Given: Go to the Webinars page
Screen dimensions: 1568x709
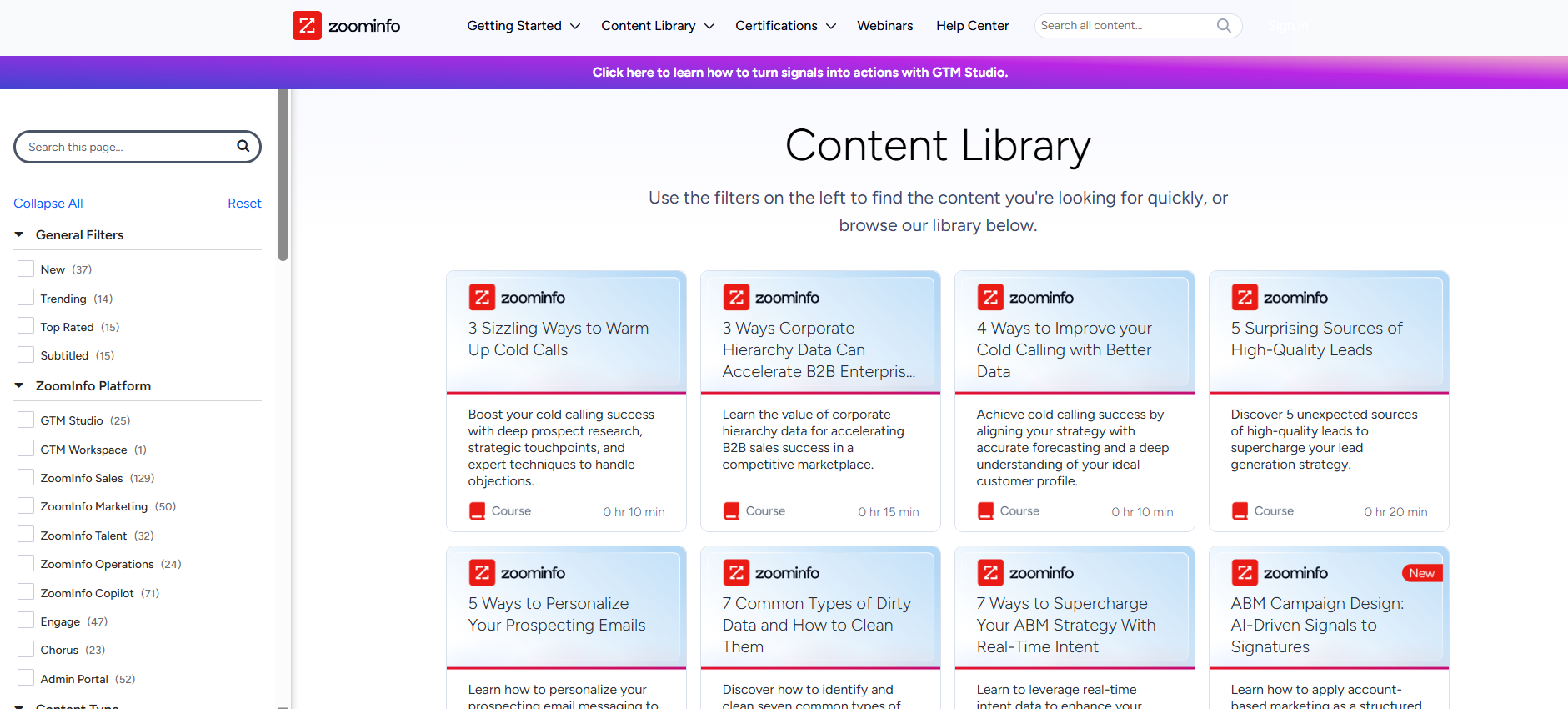Looking at the screenshot, I should [x=885, y=26].
